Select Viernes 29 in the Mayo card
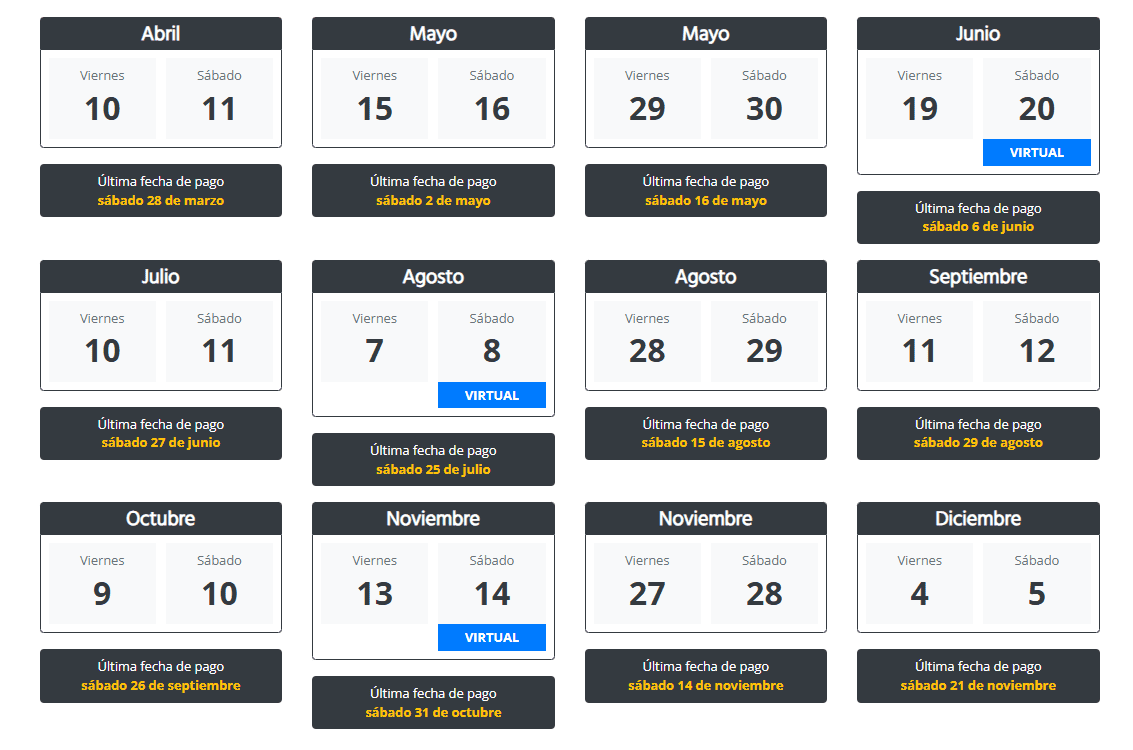This screenshot has height=750, width=1133. pos(647,98)
